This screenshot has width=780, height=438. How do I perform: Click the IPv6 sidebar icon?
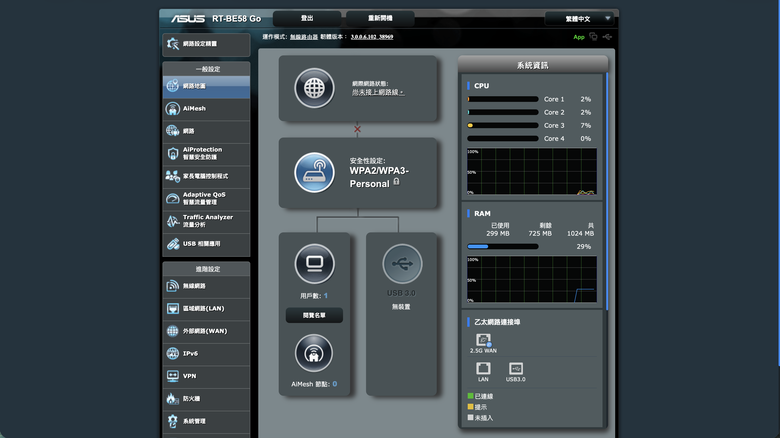[x=173, y=353]
